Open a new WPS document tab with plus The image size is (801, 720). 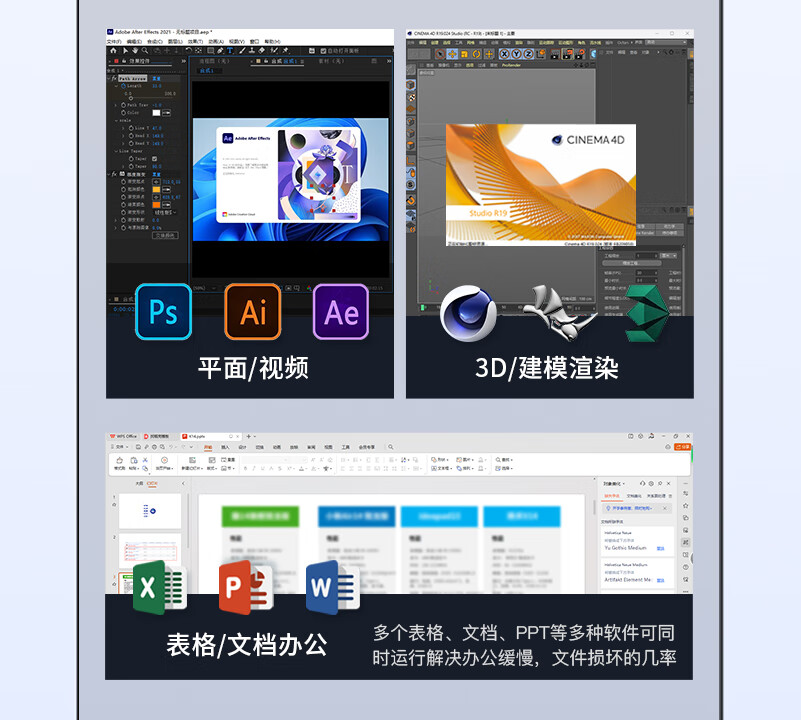pos(249,436)
